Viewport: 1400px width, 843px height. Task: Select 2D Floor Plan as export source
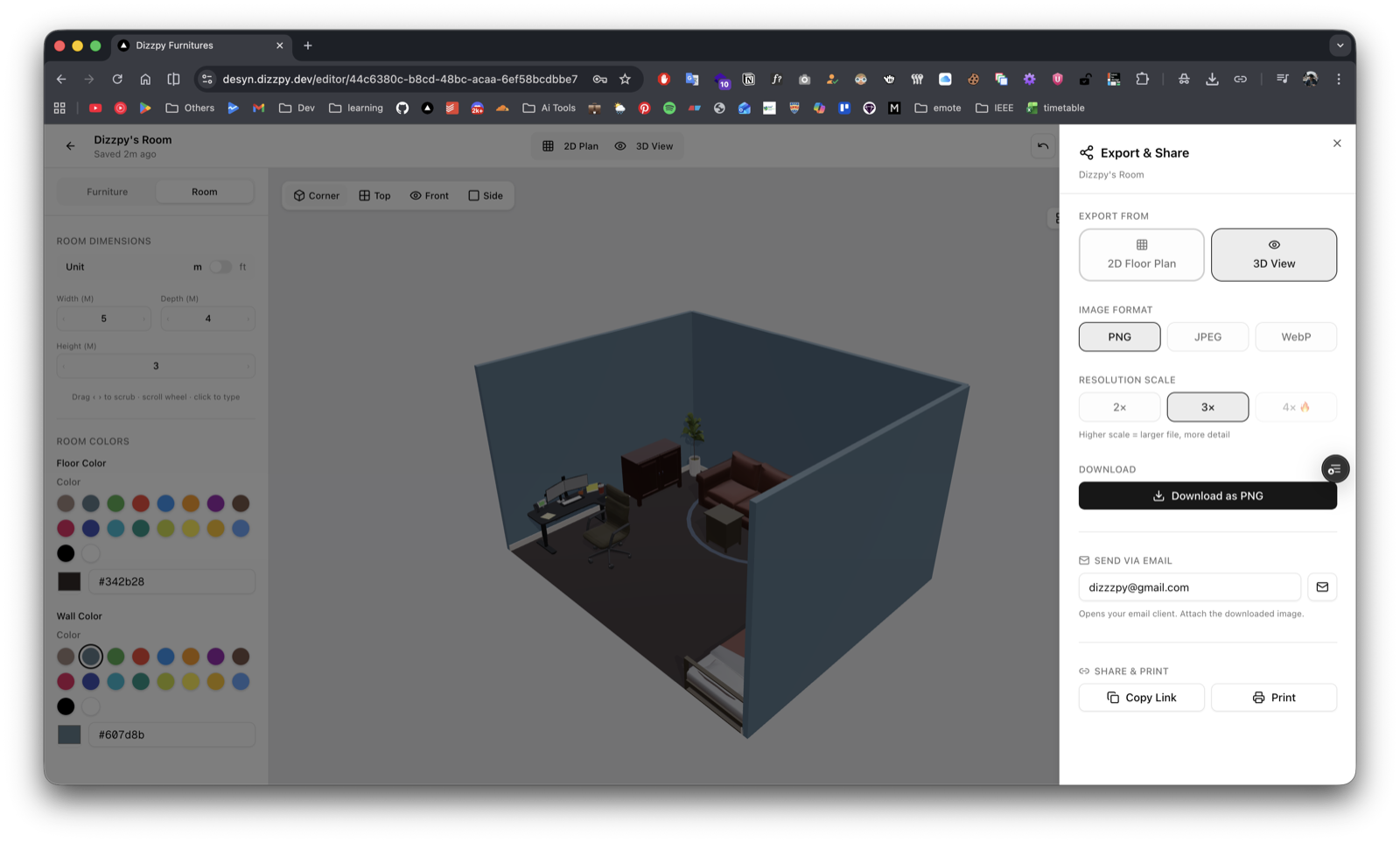coord(1141,255)
